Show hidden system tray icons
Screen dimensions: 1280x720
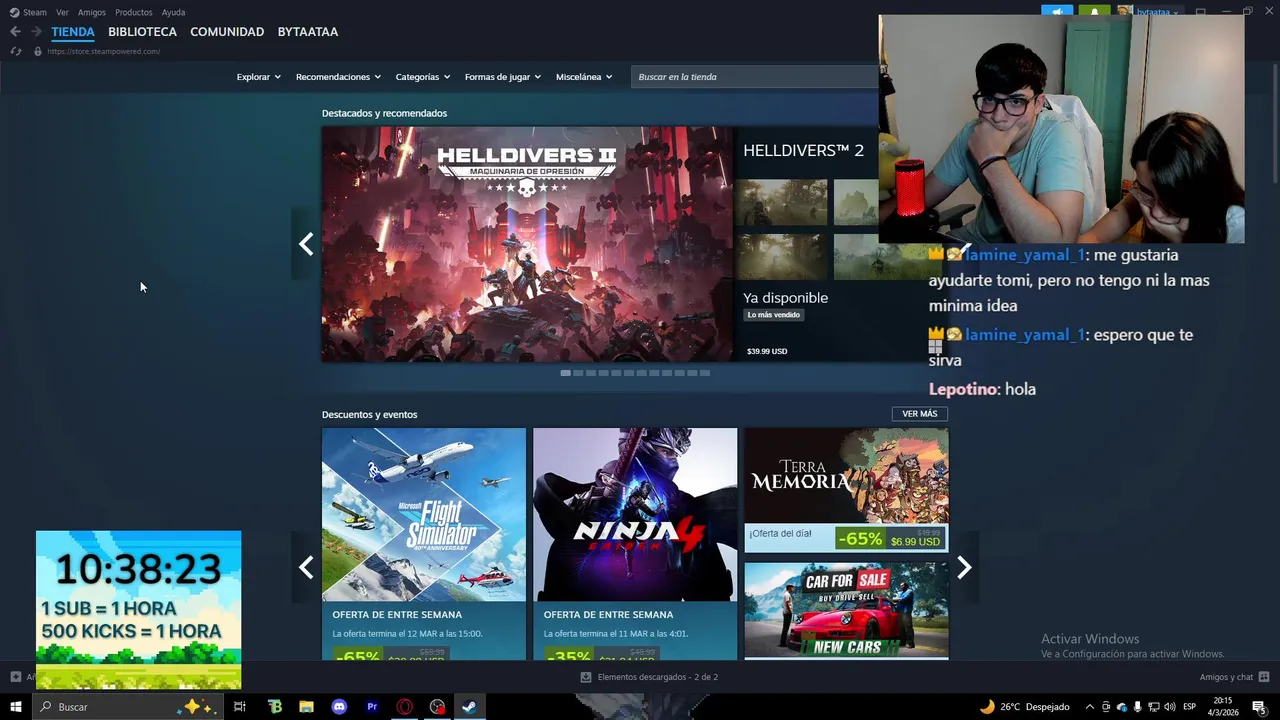[x=1090, y=707]
